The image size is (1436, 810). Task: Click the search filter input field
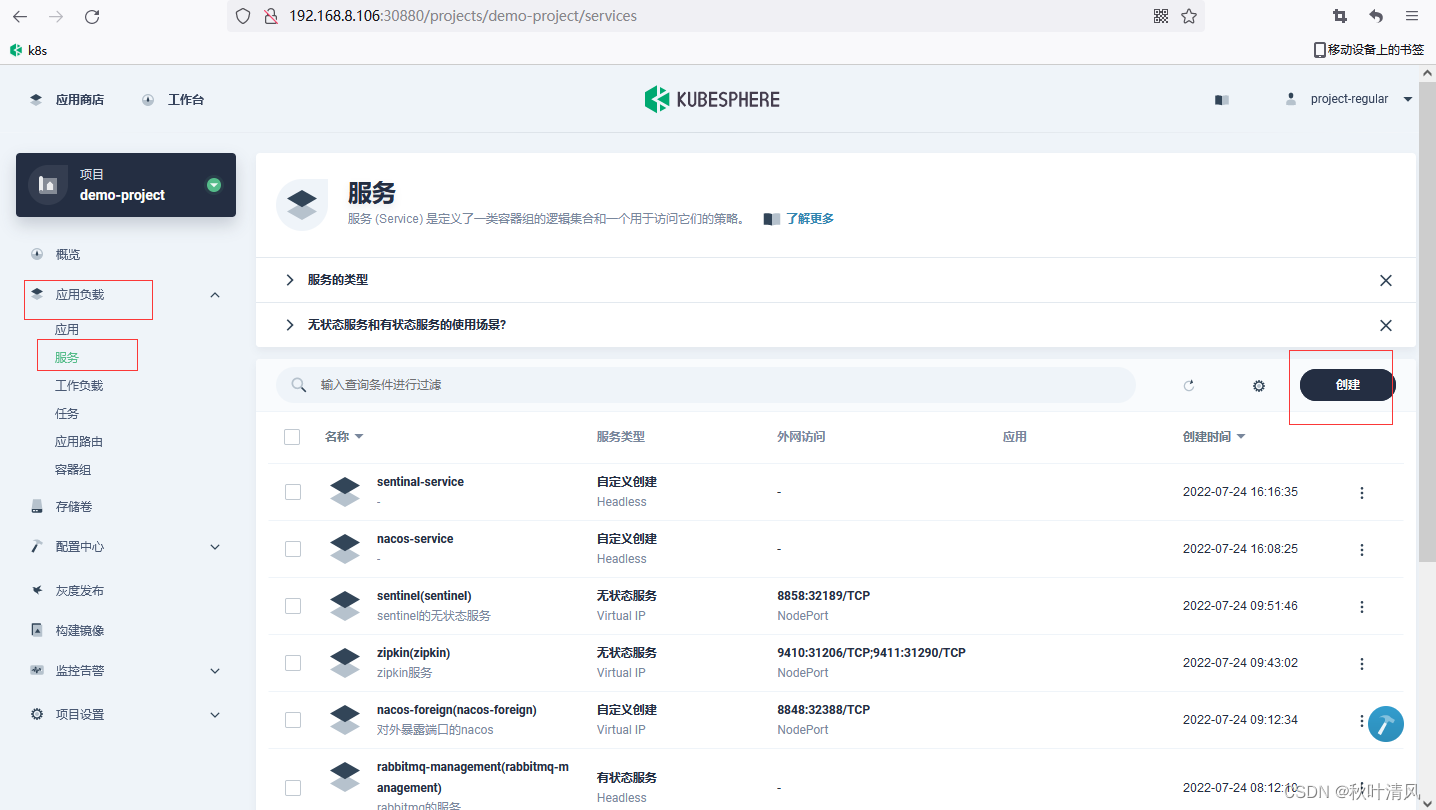pyautogui.click(x=706, y=385)
